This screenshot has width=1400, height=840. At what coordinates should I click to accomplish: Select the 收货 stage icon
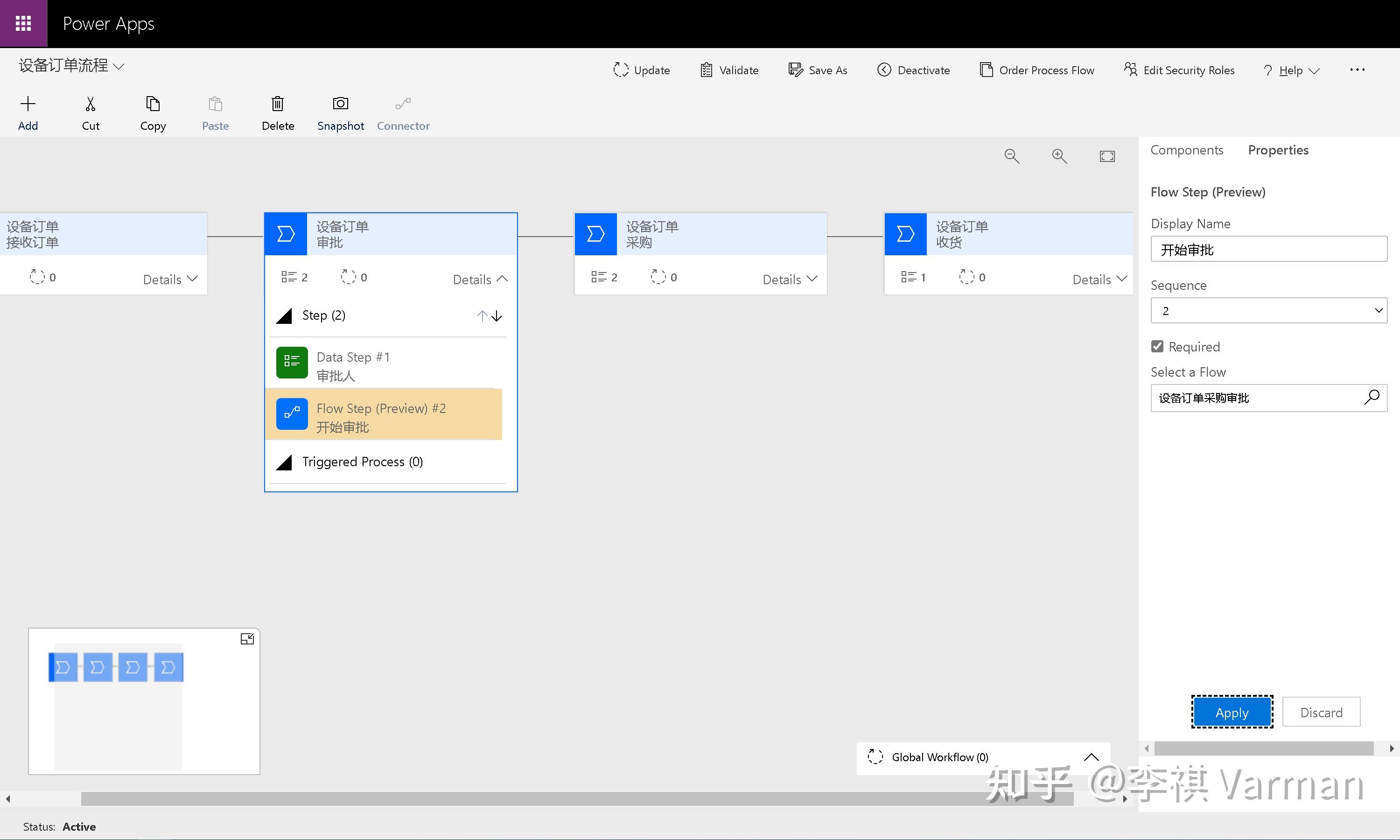pyautogui.click(x=905, y=234)
